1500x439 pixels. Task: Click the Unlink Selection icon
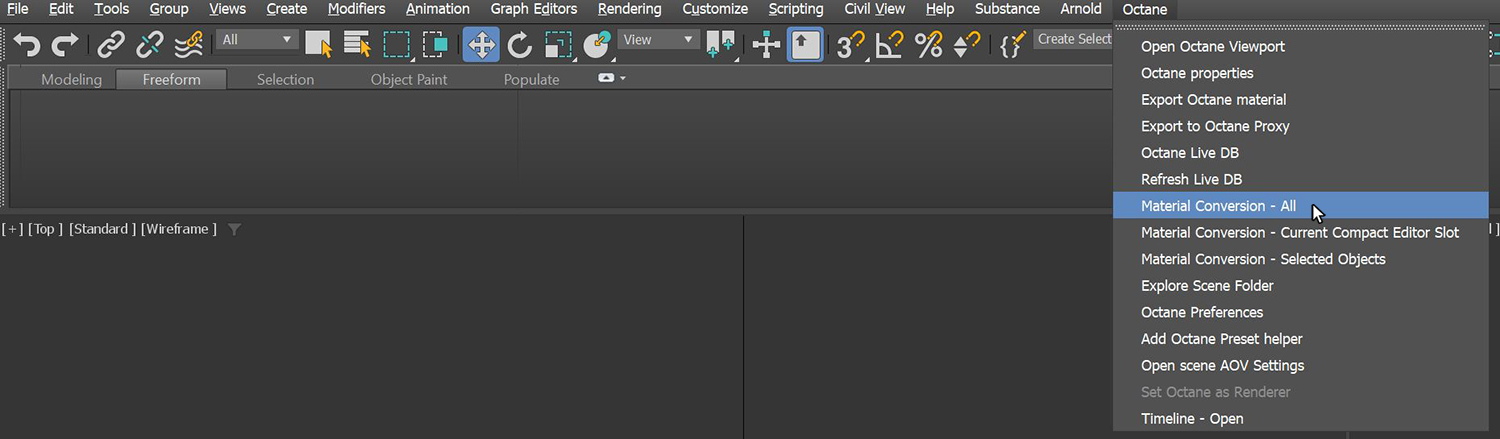(150, 45)
